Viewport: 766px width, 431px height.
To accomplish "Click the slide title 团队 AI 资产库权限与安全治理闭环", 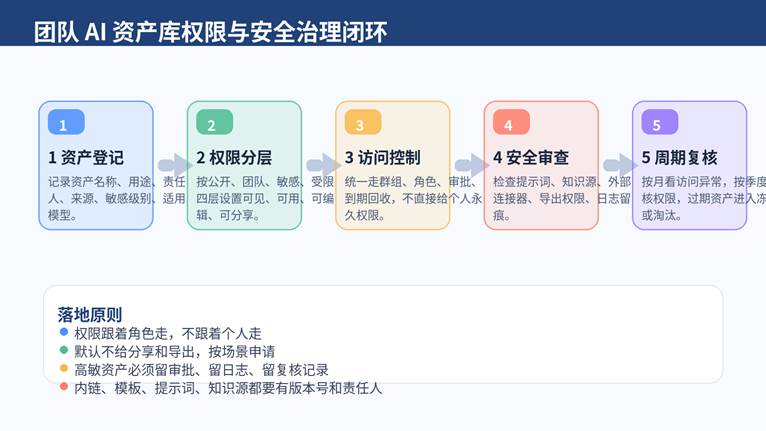I will click(210, 32).
